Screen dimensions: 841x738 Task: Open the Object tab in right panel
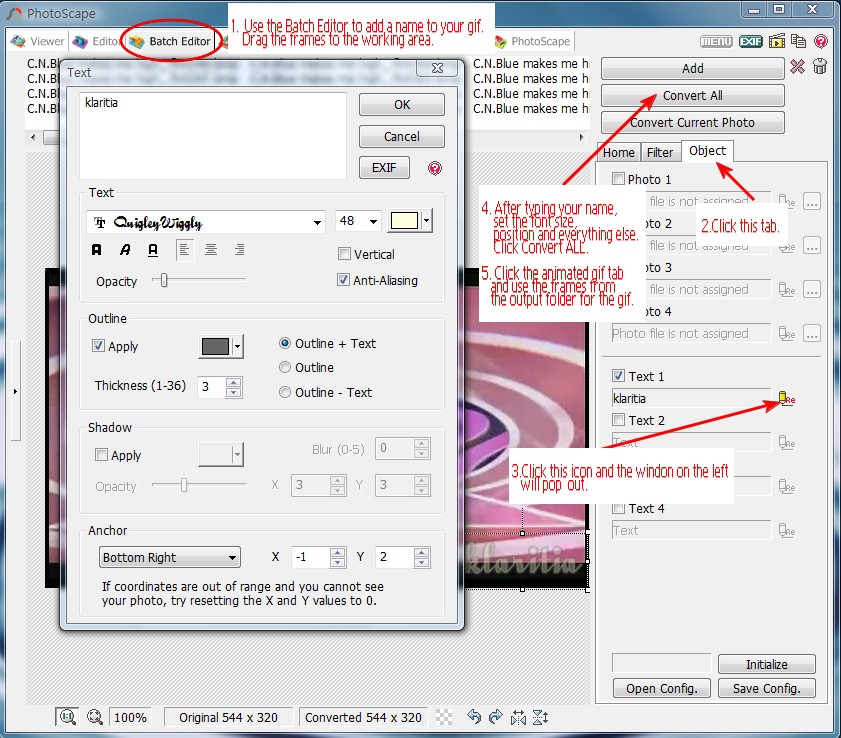[x=707, y=151]
